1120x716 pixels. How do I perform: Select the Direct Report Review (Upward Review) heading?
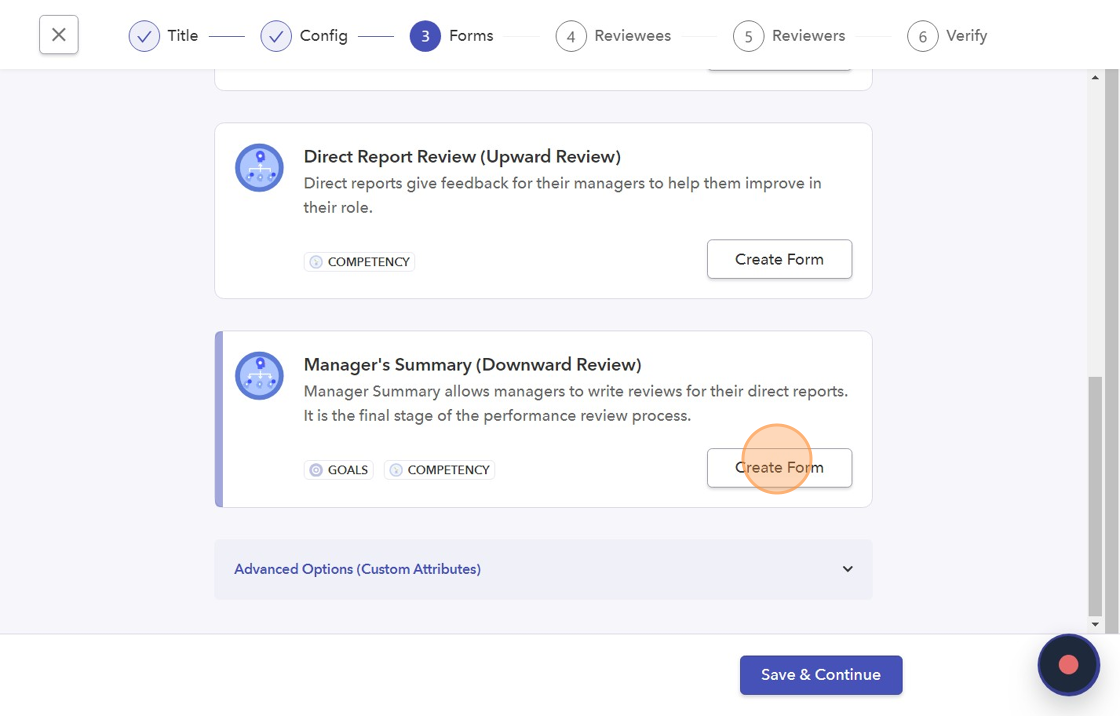(x=462, y=156)
